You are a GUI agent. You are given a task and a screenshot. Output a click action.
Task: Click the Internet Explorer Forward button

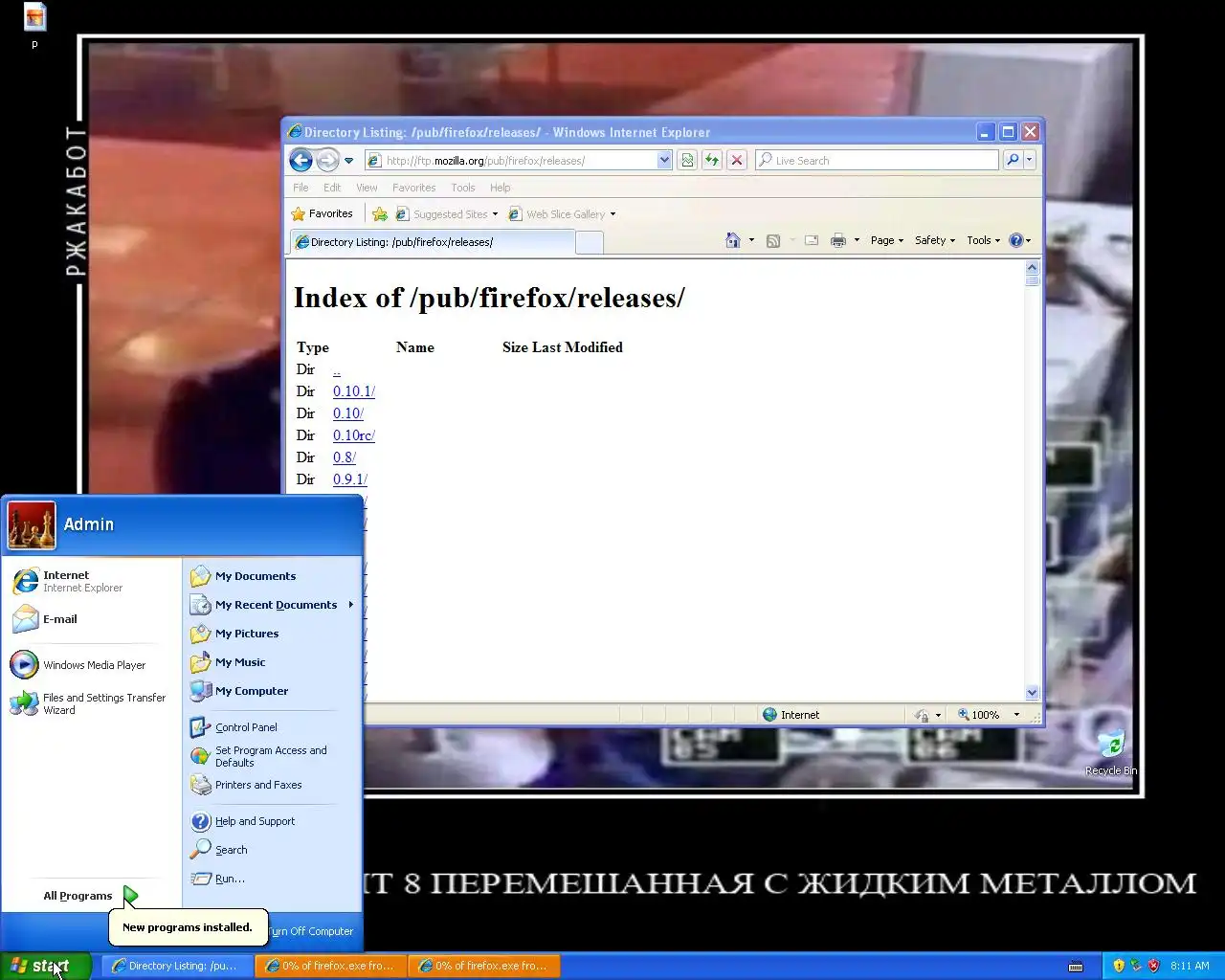(327, 160)
